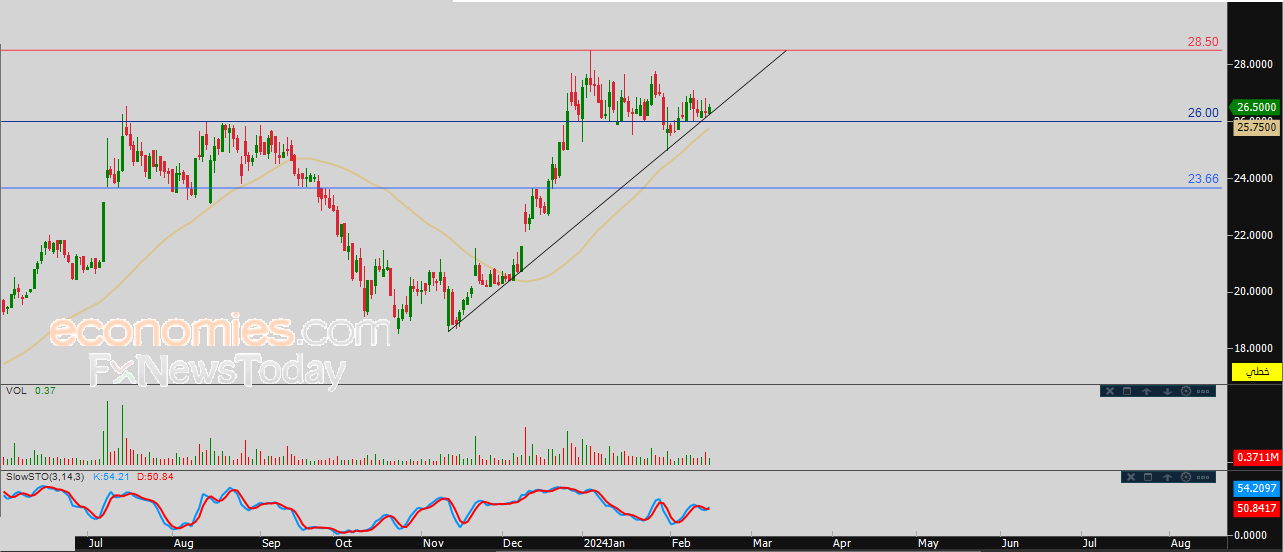Click the 2024Jan date axis label
The height and width of the screenshot is (552, 1283).
(x=603, y=543)
